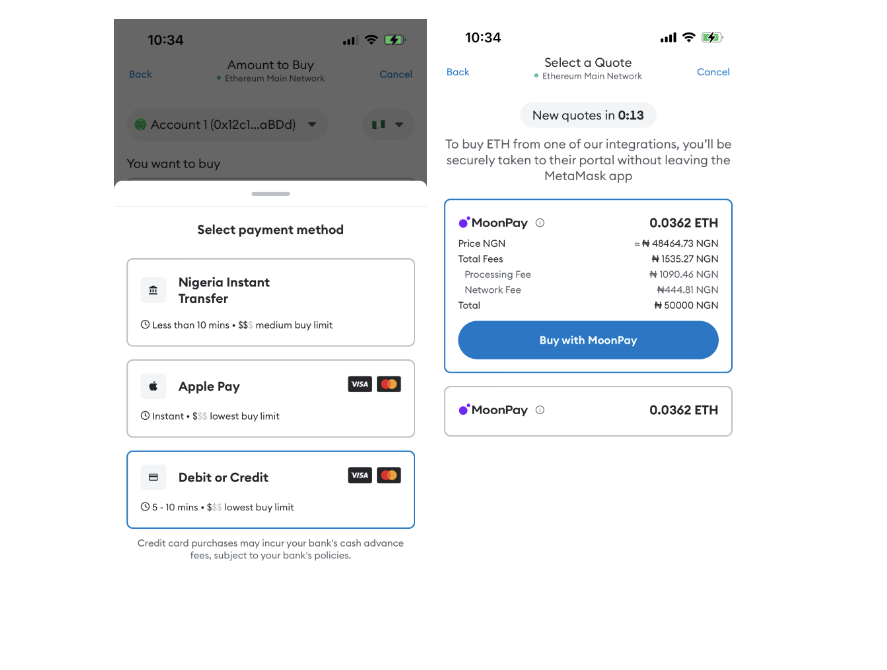Click the bank icon for Nigeria Instant Transfer
Image resolution: width=887 pixels, height=670 pixels.
coord(153,290)
